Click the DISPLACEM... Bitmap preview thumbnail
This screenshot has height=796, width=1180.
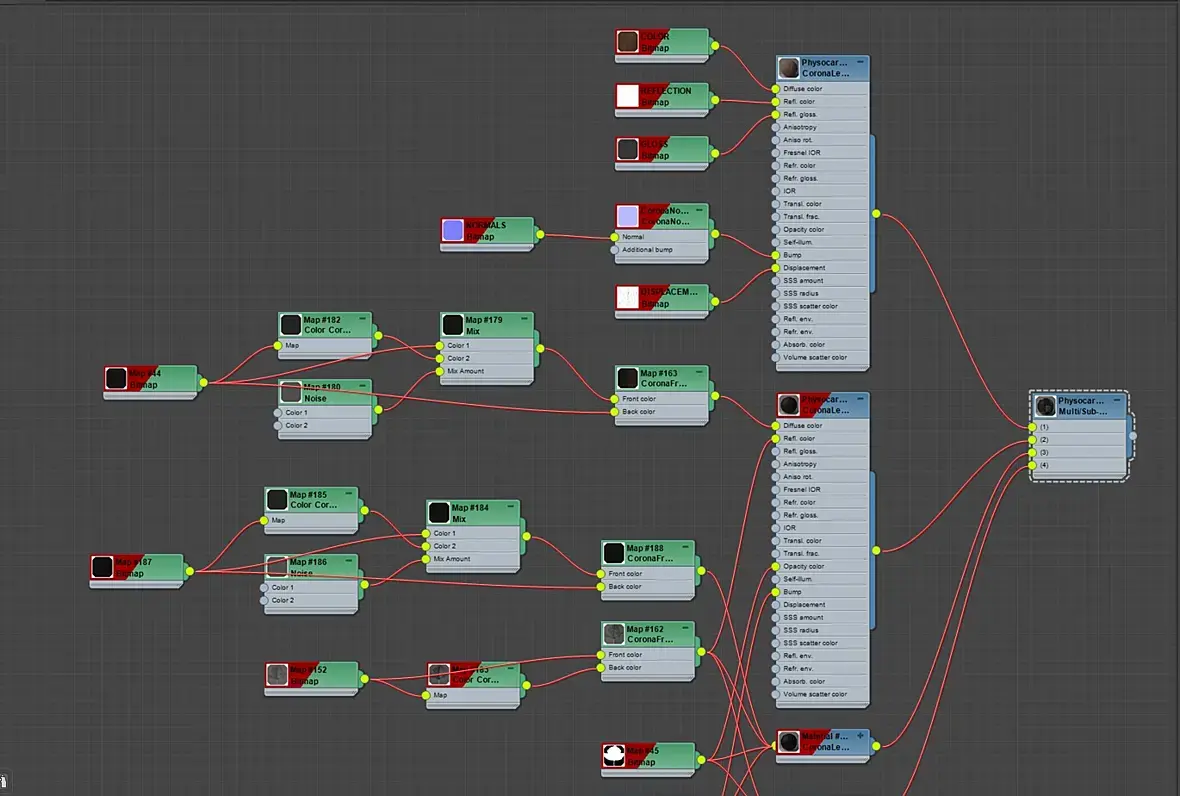628,297
